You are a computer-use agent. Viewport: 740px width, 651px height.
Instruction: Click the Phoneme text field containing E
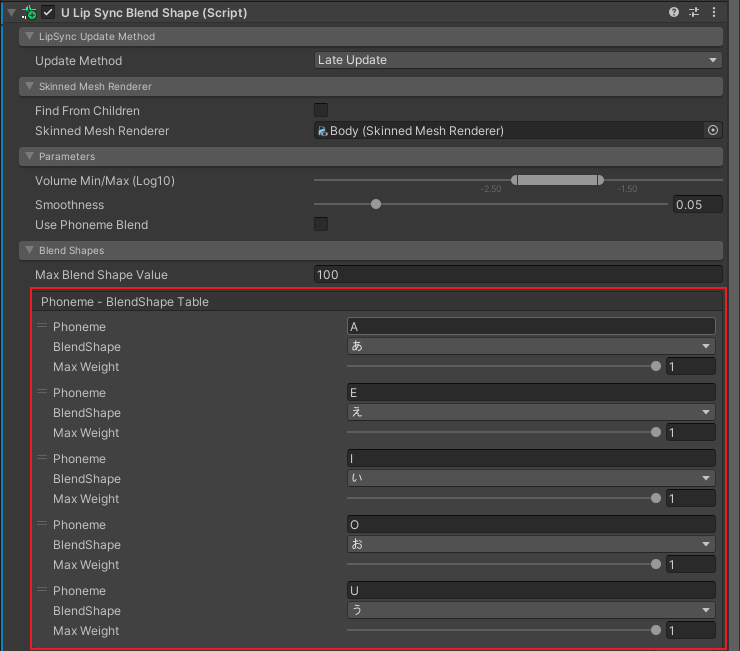point(531,392)
